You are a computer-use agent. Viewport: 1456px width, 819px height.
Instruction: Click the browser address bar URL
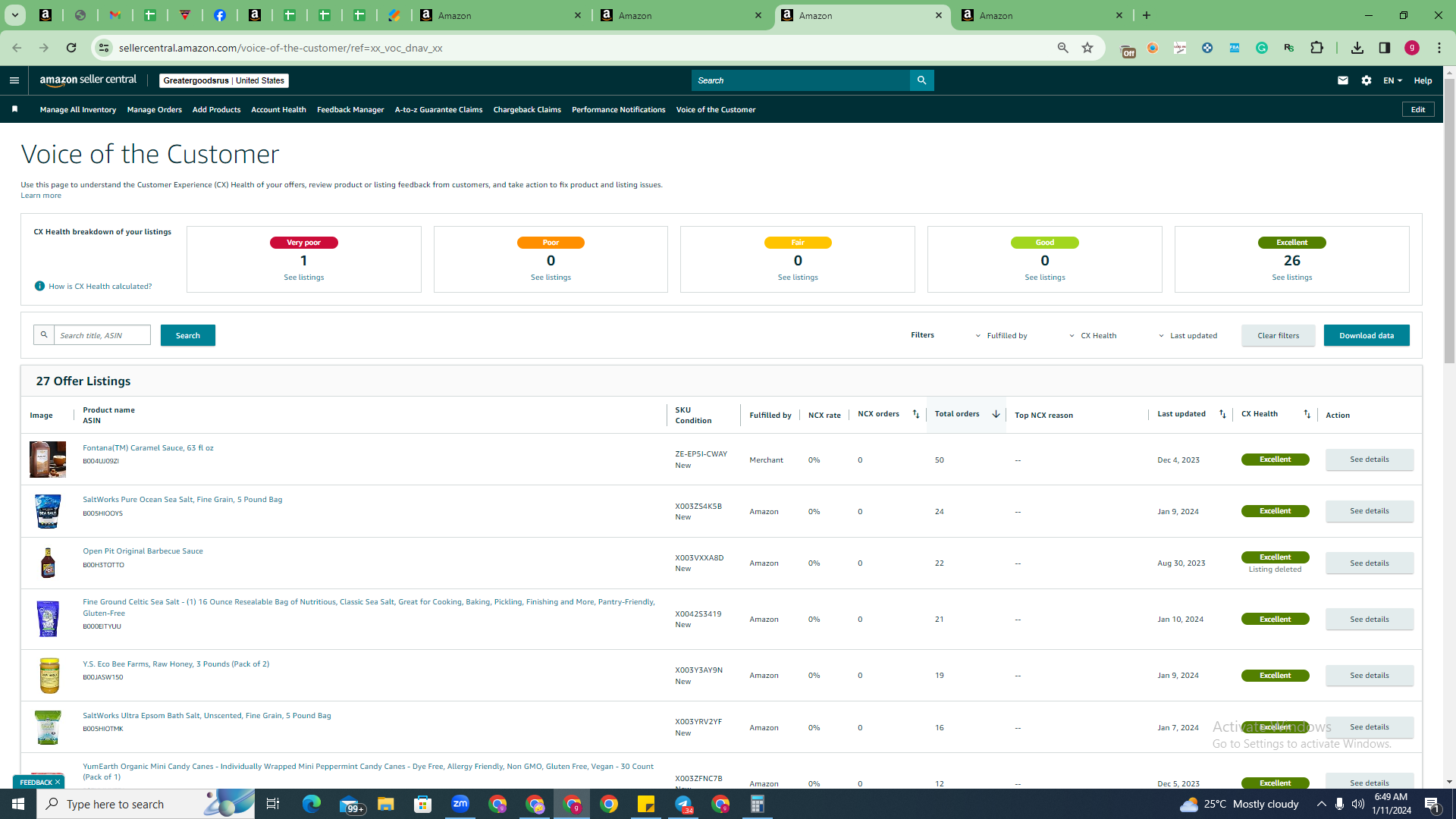pyautogui.click(x=281, y=48)
